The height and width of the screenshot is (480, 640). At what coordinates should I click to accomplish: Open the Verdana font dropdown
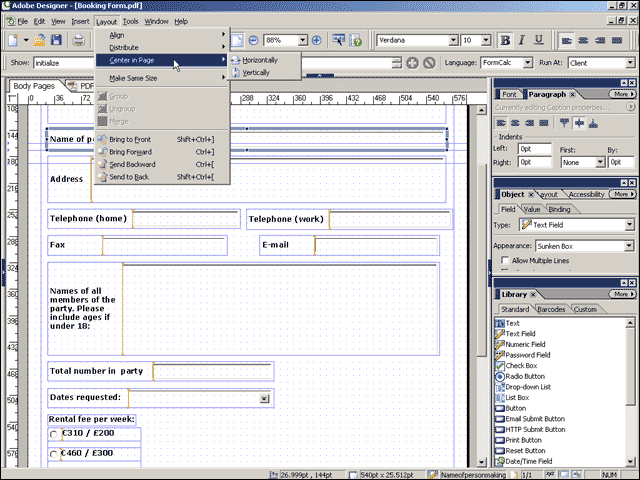click(453, 40)
